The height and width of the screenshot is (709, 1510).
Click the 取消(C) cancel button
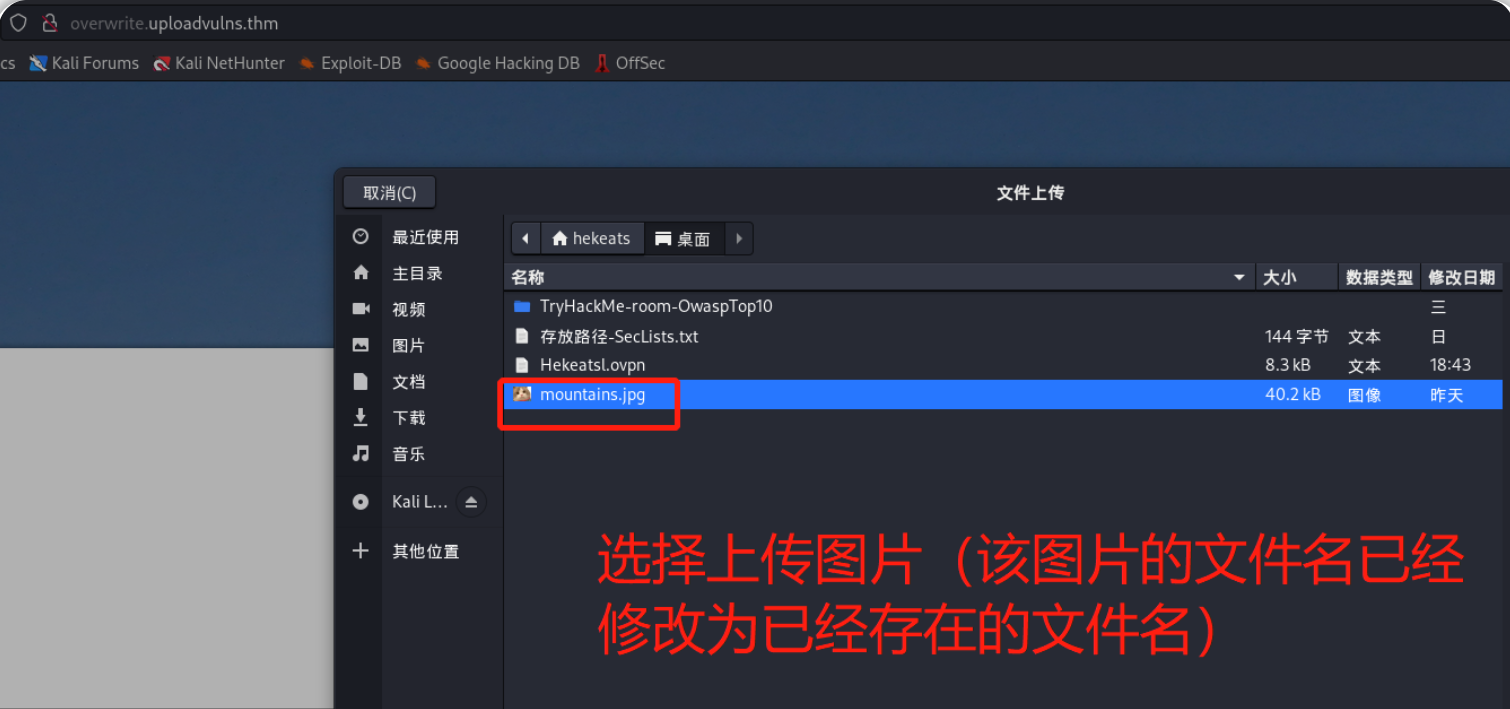click(389, 193)
